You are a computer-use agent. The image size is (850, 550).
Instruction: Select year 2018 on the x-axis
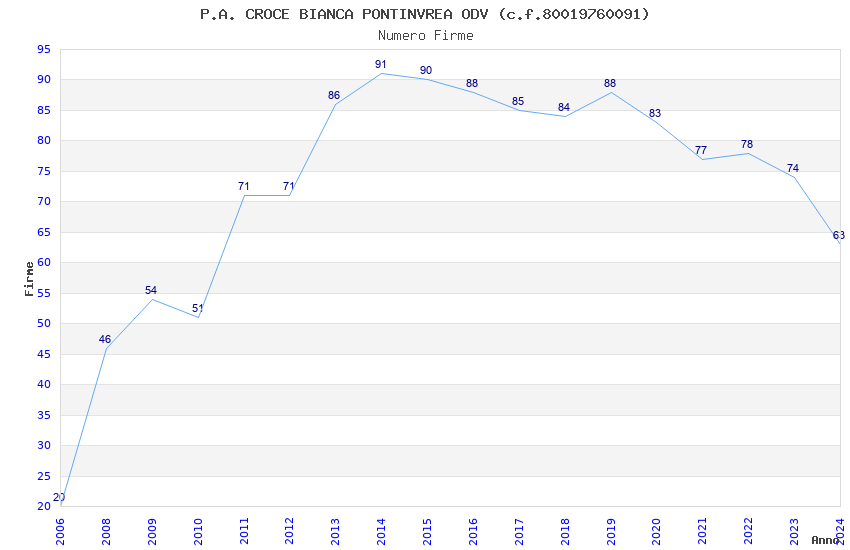pyautogui.click(x=565, y=531)
